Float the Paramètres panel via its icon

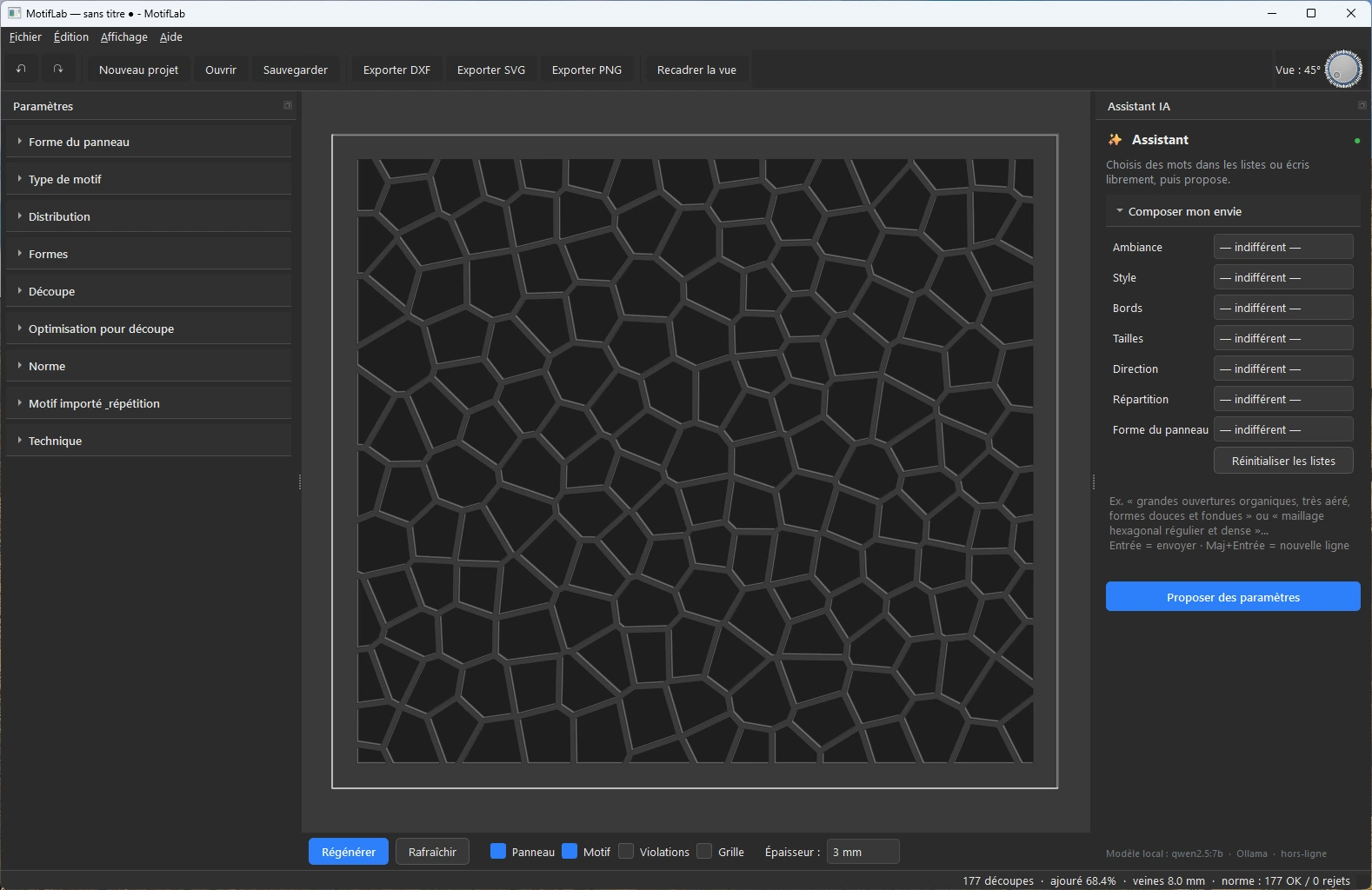pos(288,105)
